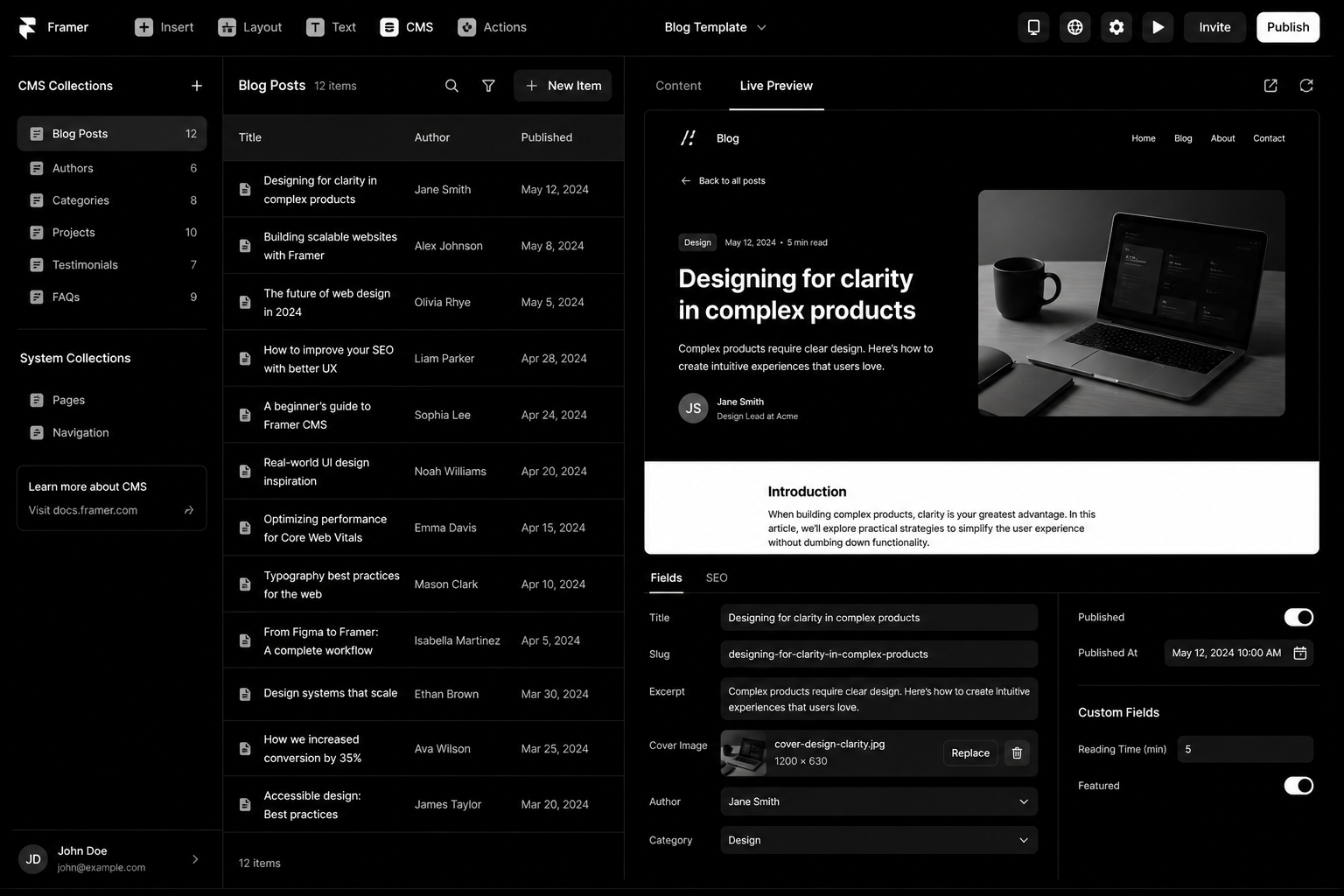Search blog posts with magnifier icon
This screenshot has height=896, width=1344.
451,86
